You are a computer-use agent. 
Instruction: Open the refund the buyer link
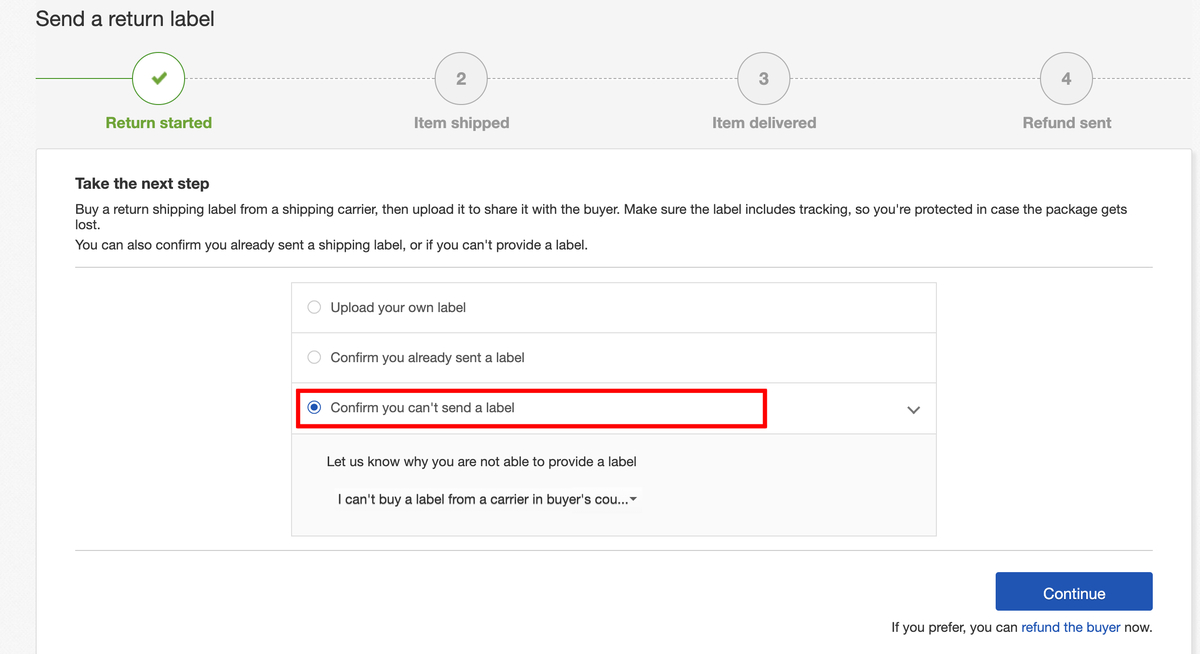coord(1071,628)
